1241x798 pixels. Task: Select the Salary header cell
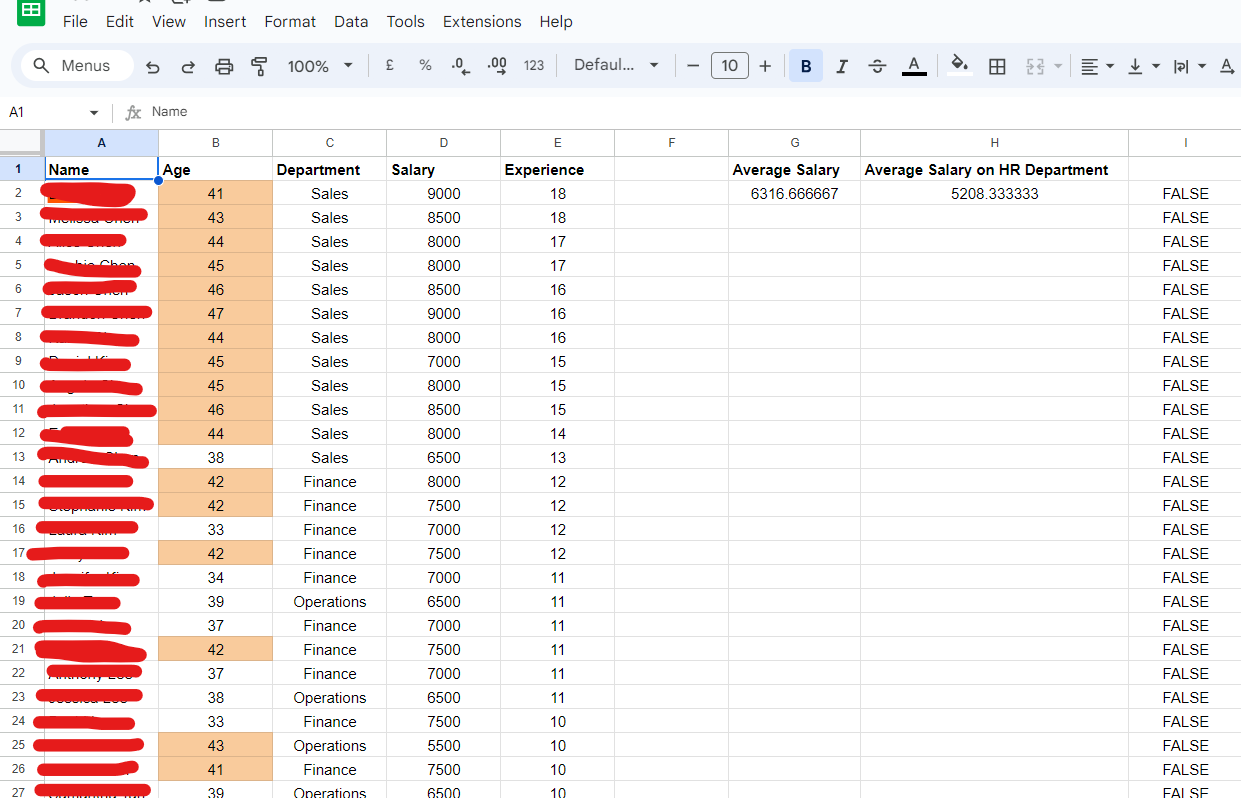click(443, 169)
